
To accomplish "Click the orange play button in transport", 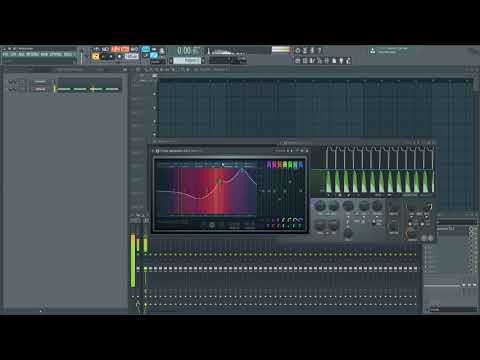I will (x=96, y=57).
